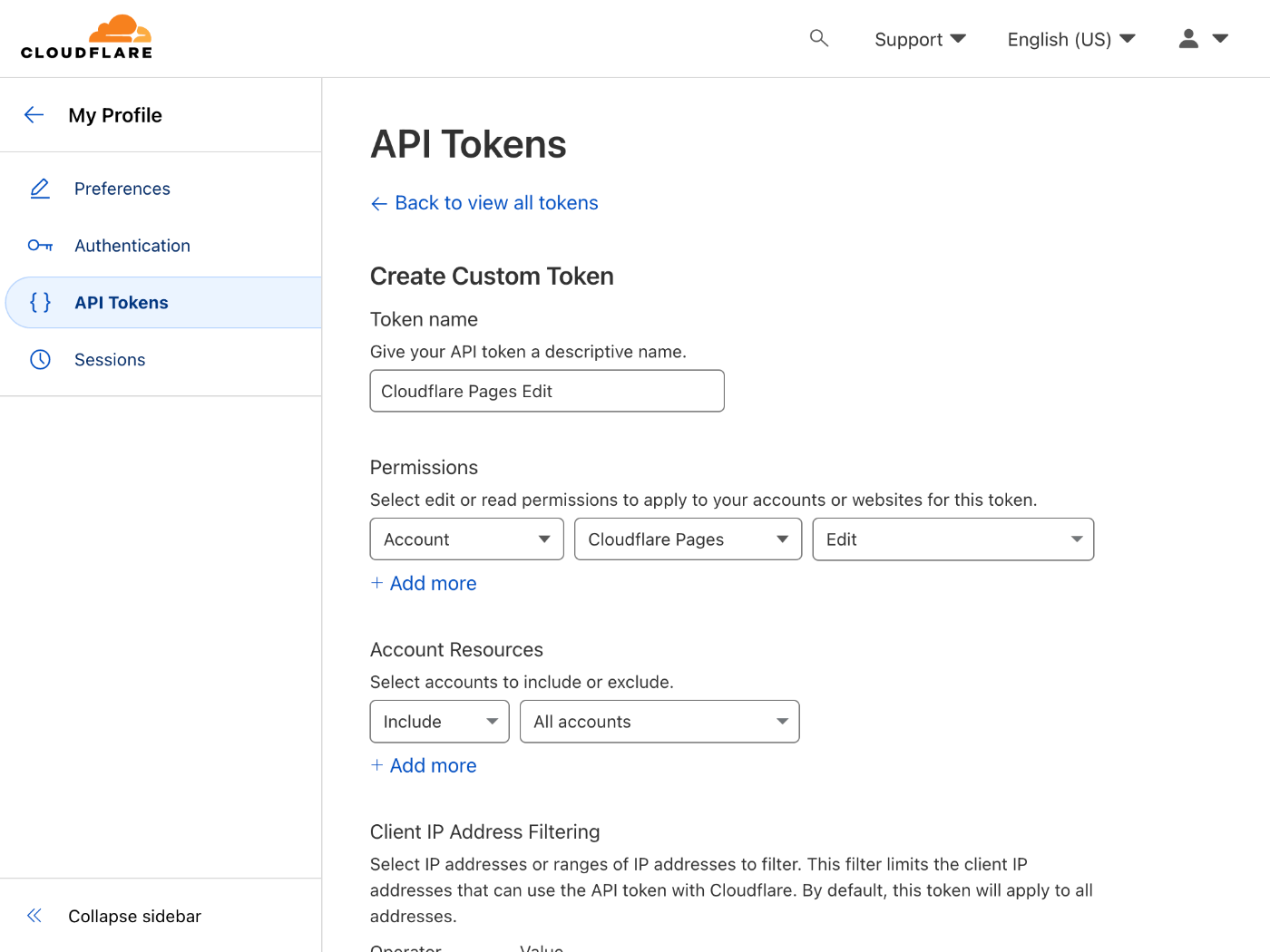Open the user account profile icon

point(1188,38)
